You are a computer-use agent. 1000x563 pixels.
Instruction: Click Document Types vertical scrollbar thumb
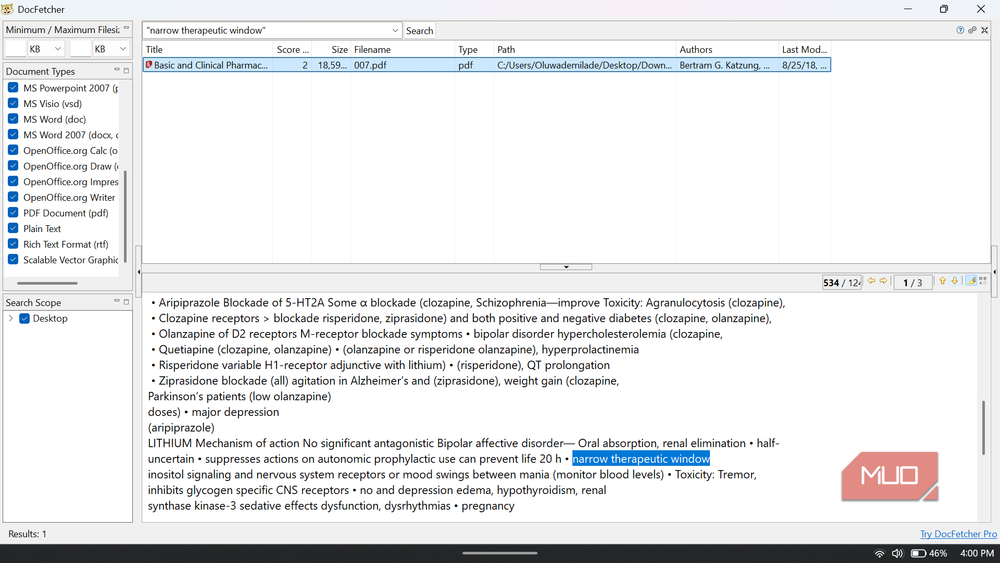tap(125, 216)
